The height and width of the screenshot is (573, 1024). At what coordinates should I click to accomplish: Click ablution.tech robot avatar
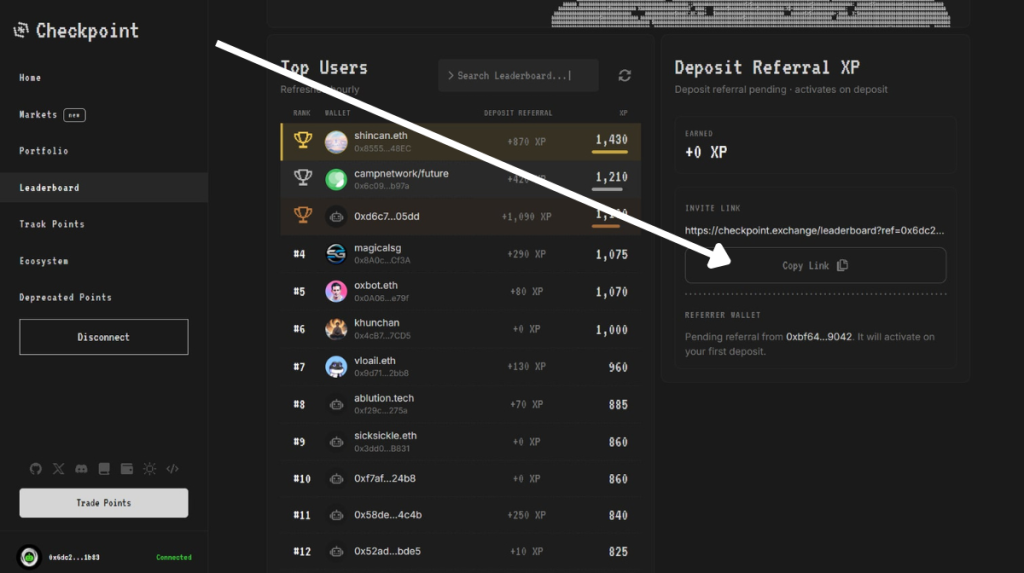pyautogui.click(x=336, y=404)
